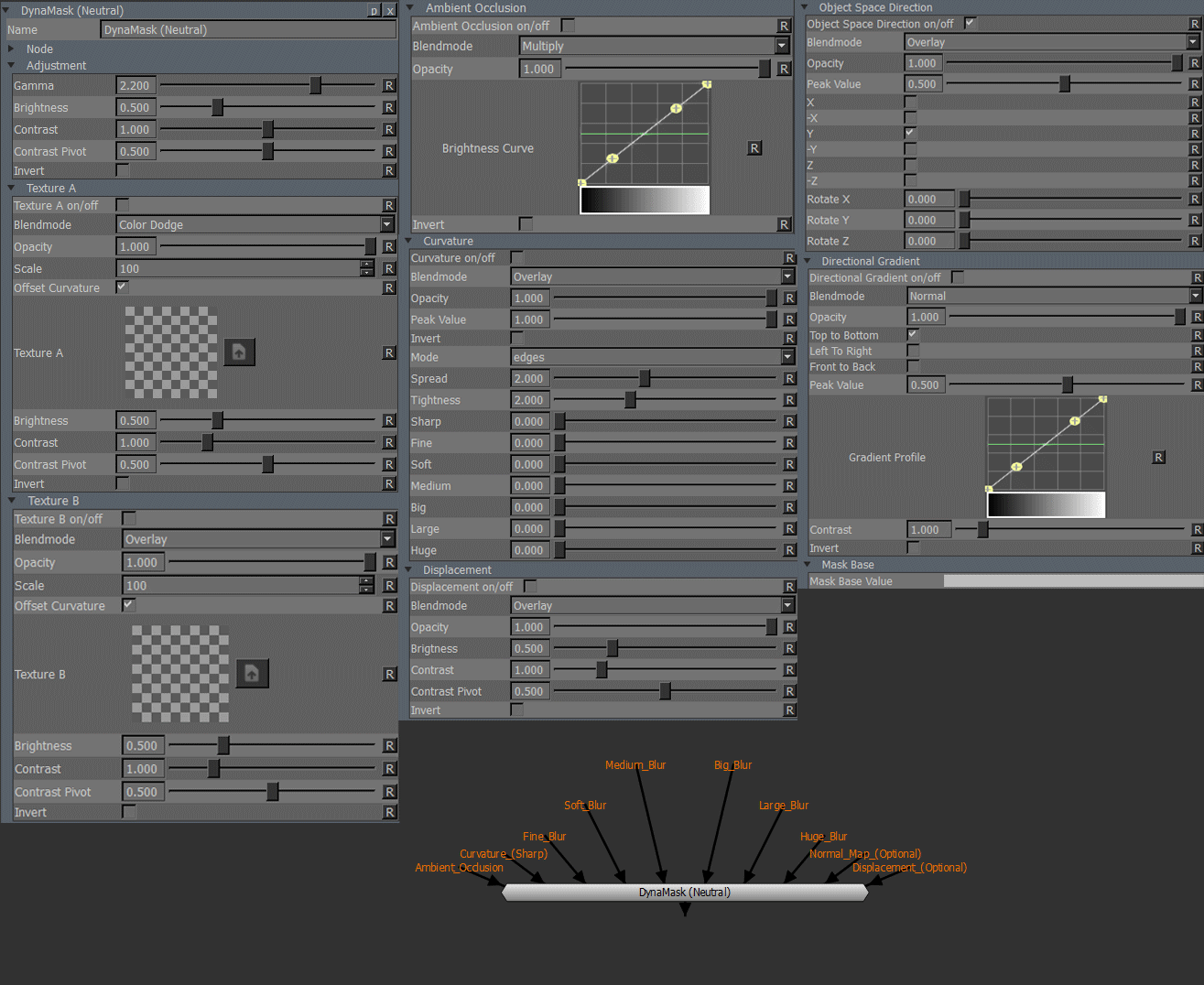Uncheck Top to Bottom gradient option
This screenshot has width=1204, height=985.
point(913,335)
